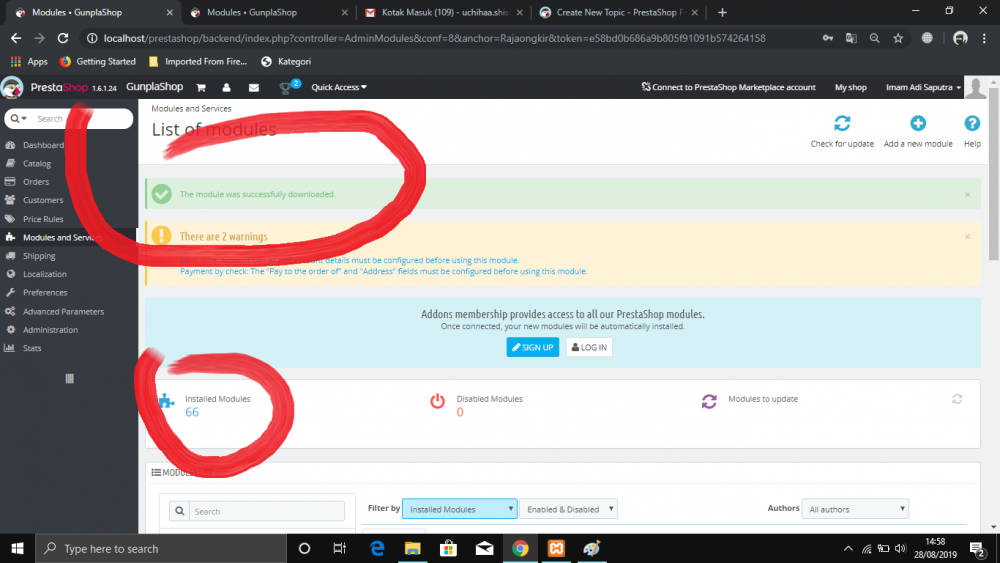The width and height of the screenshot is (1000, 563).
Task: Click Connect to PrestaShop Marketplace account
Action: click(x=728, y=87)
